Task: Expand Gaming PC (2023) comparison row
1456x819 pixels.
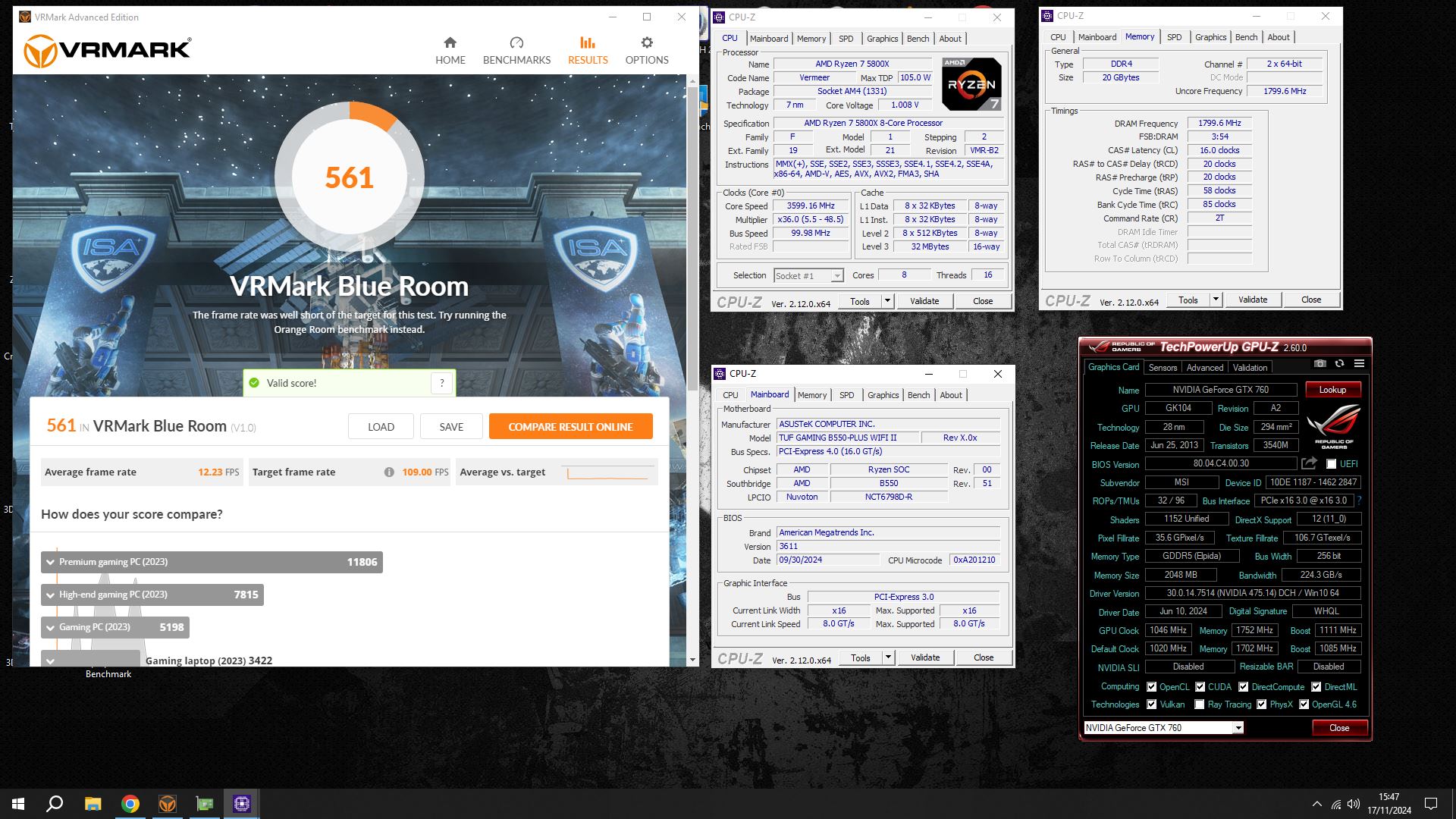Action: (115, 627)
